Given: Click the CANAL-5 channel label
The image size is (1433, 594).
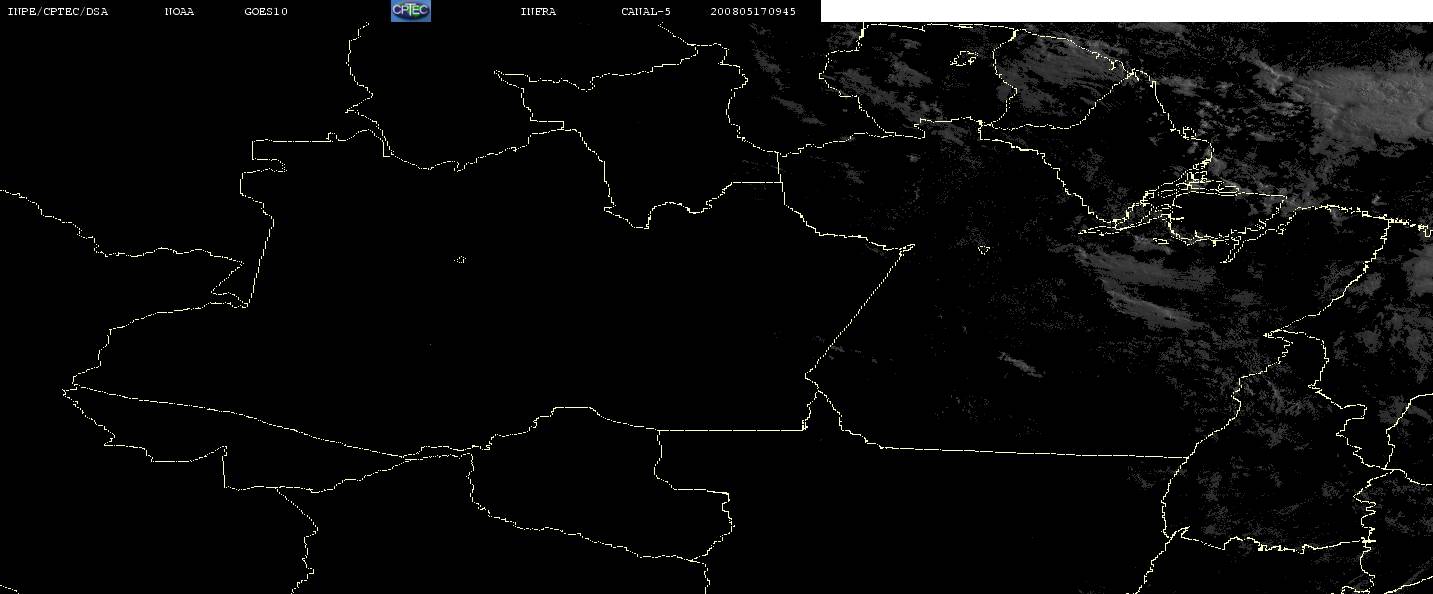Looking at the screenshot, I should tap(646, 12).
